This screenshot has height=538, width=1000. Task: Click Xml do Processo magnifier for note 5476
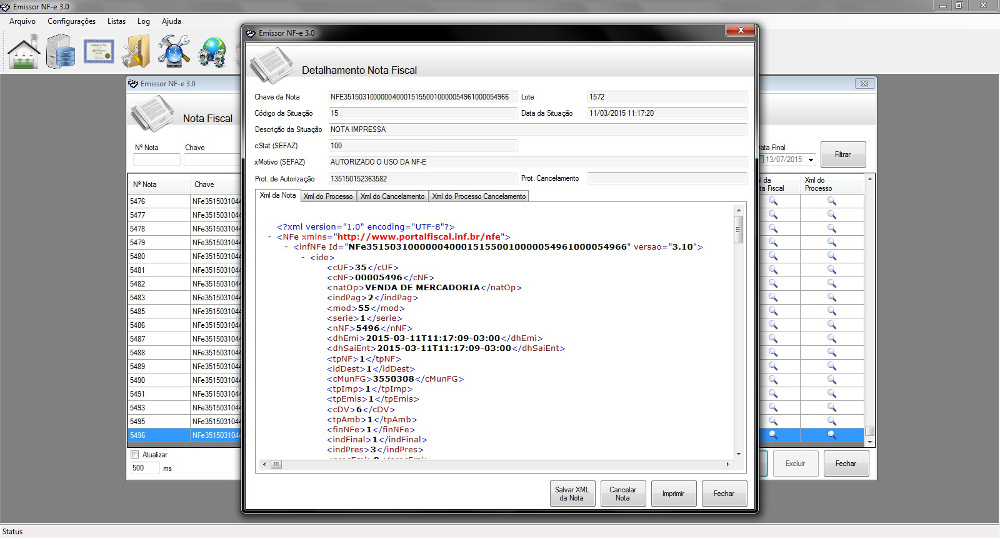[x=831, y=201]
